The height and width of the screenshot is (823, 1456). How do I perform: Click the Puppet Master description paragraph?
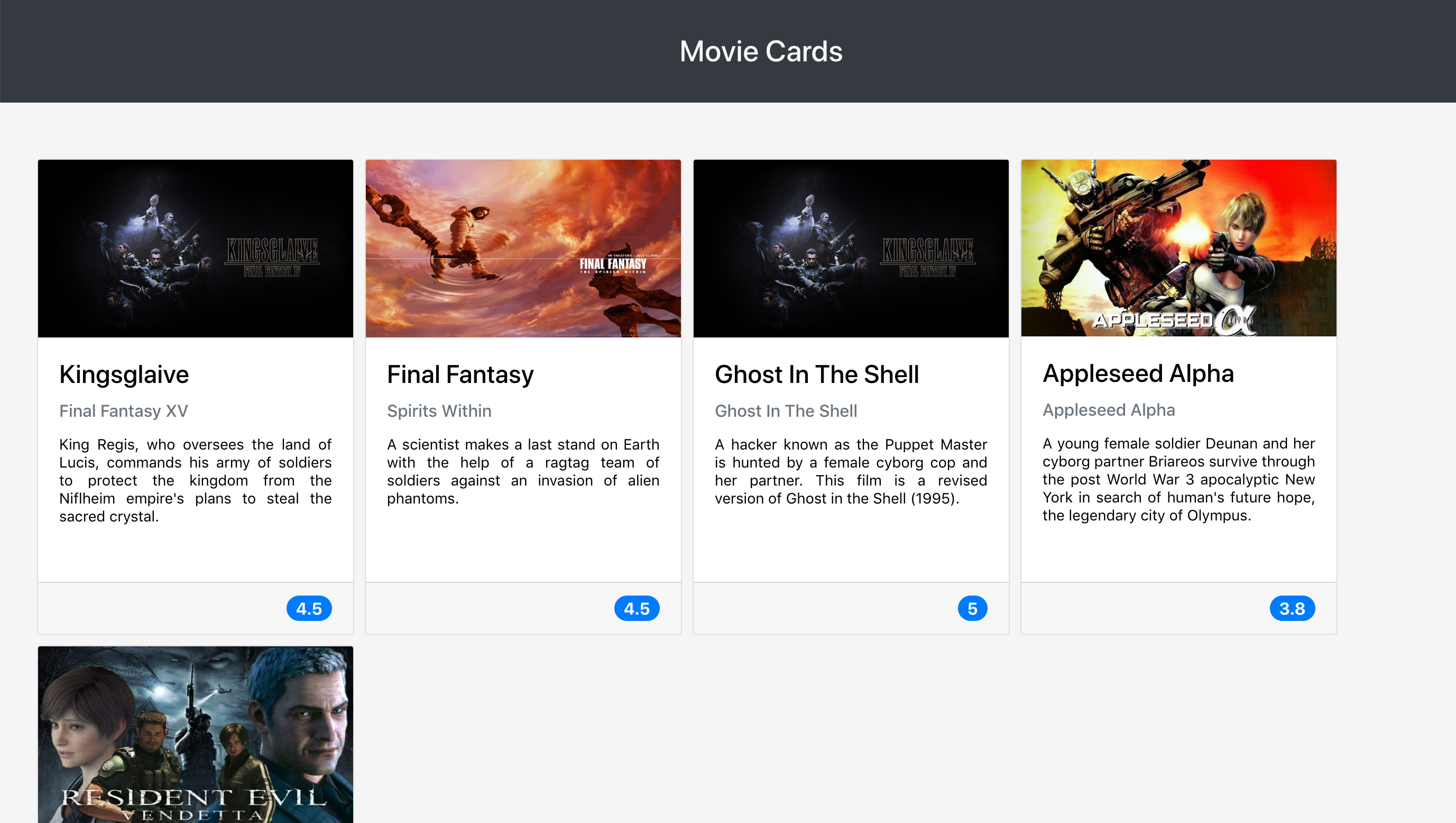[851, 471]
